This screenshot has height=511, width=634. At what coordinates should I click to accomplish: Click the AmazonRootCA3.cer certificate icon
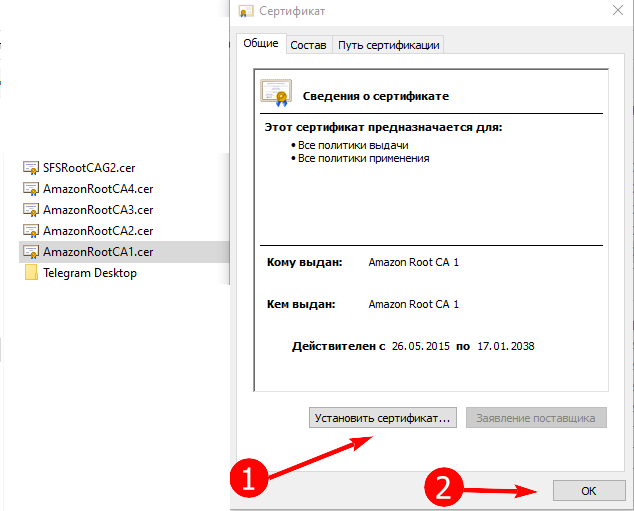pyautogui.click(x=30, y=210)
